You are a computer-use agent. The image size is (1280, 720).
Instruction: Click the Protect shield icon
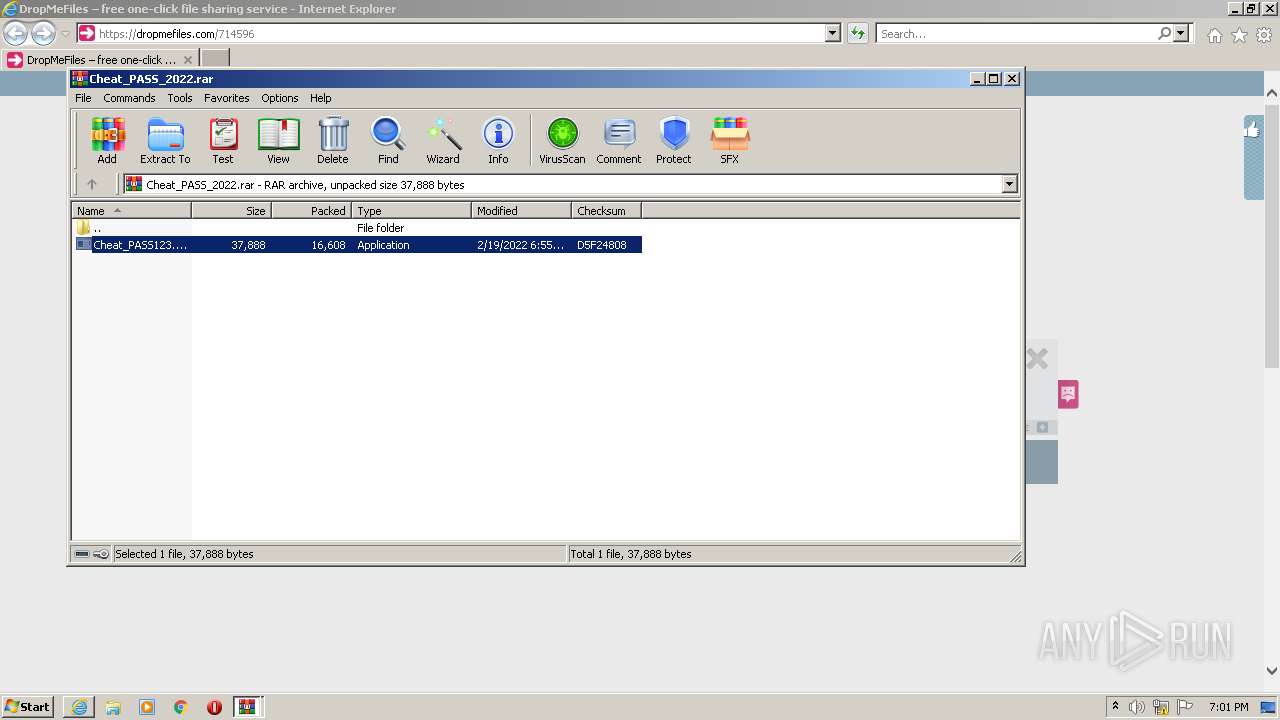674,140
